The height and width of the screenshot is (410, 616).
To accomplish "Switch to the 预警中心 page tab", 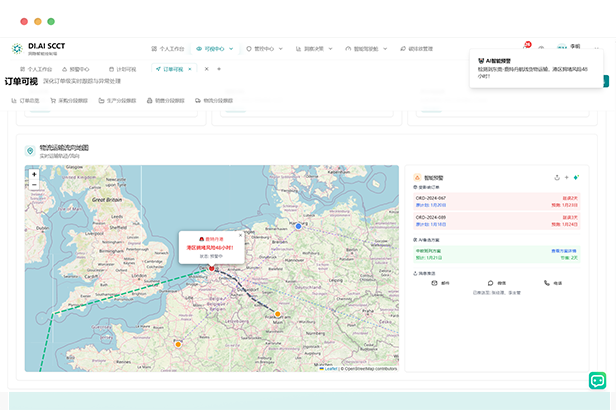I will [76, 69].
